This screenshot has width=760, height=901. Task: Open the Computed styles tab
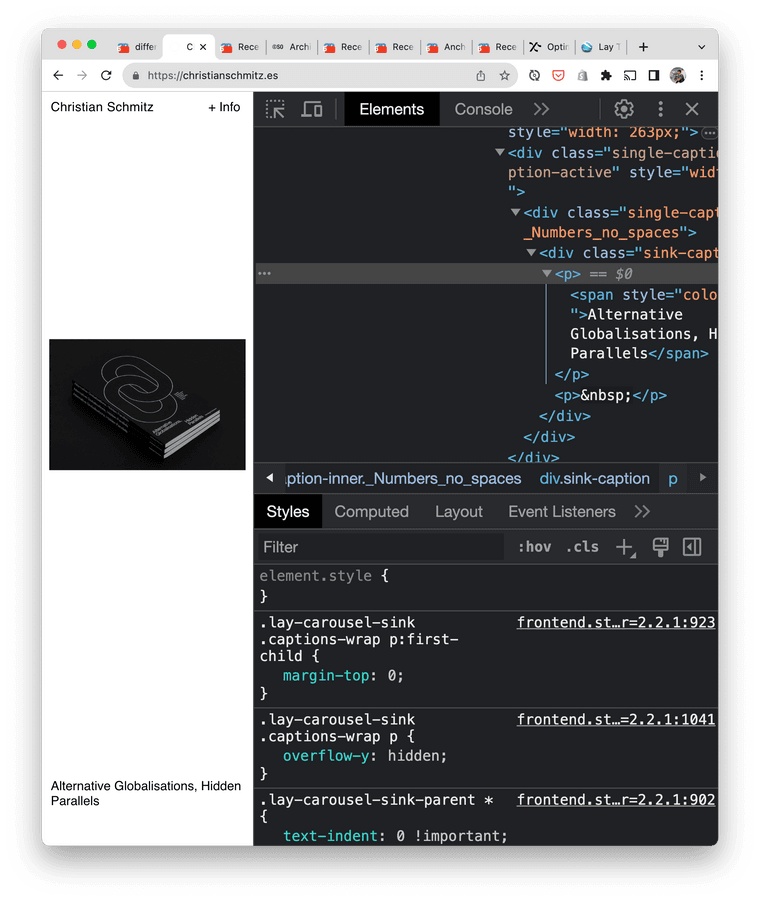point(371,511)
